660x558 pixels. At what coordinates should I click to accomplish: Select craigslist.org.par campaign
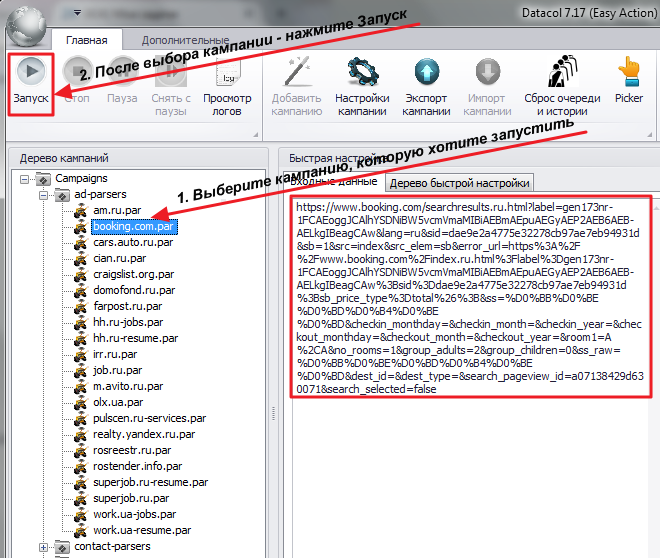(x=133, y=274)
